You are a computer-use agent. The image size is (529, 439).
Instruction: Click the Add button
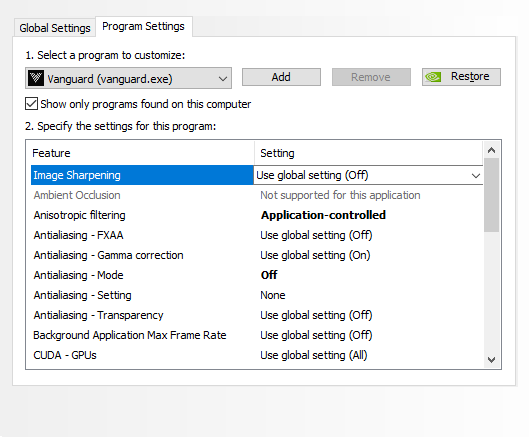[x=281, y=77]
